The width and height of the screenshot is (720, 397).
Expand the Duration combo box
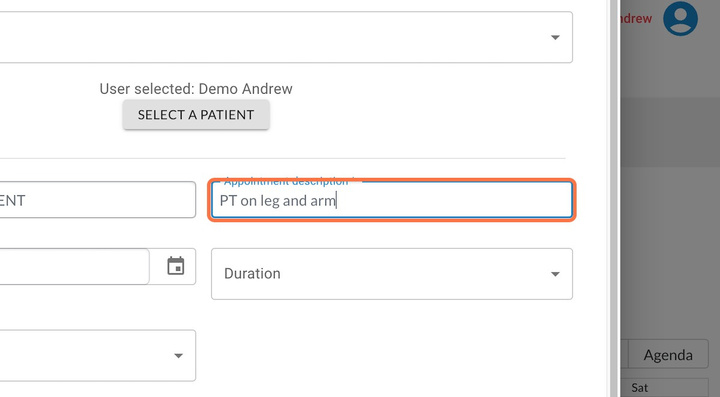392,274
